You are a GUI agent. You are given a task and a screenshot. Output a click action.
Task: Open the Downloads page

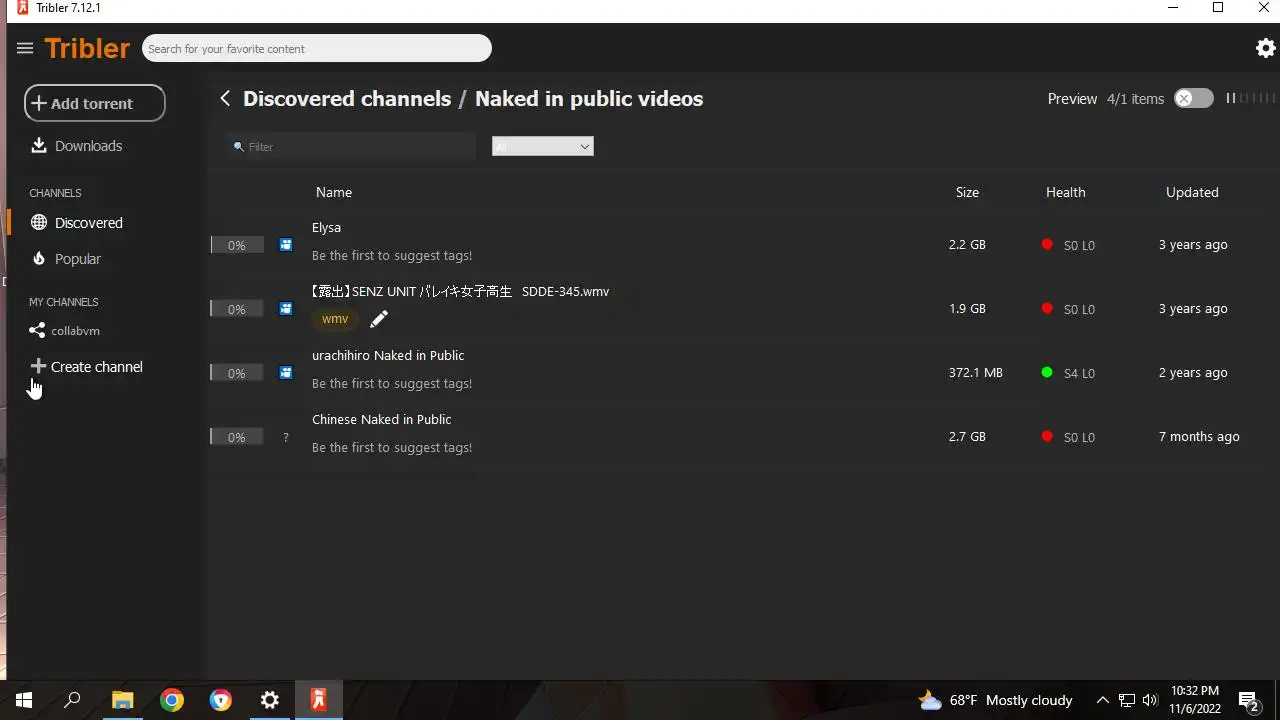77,146
